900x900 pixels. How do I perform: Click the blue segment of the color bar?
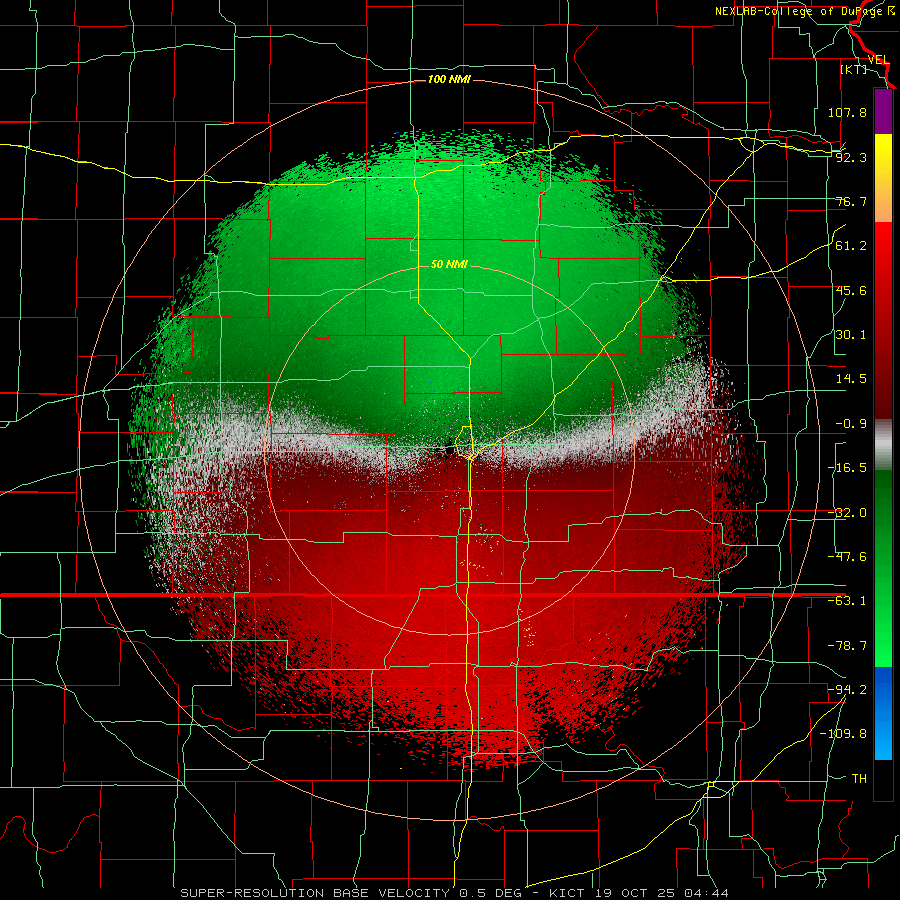883,713
